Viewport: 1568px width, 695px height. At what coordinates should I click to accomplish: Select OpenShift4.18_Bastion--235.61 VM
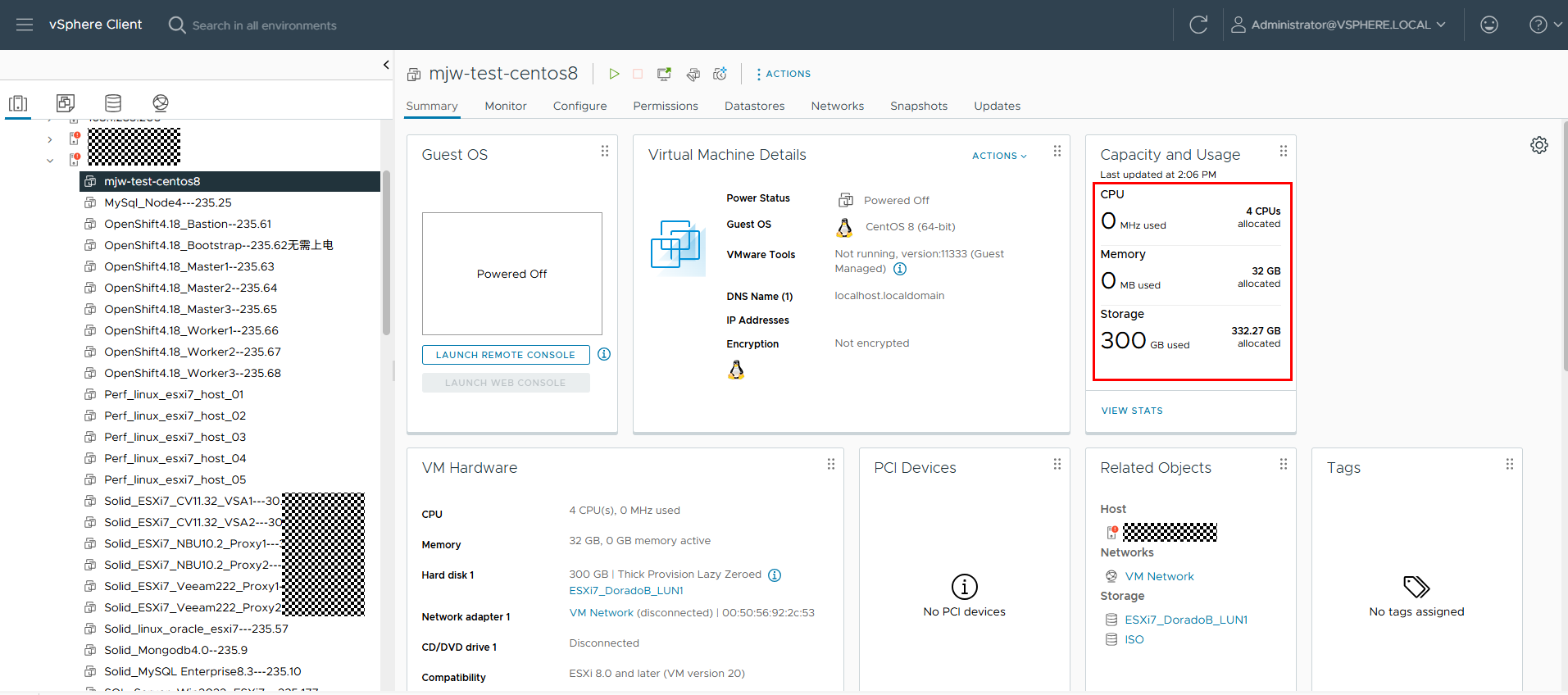click(x=188, y=224)
